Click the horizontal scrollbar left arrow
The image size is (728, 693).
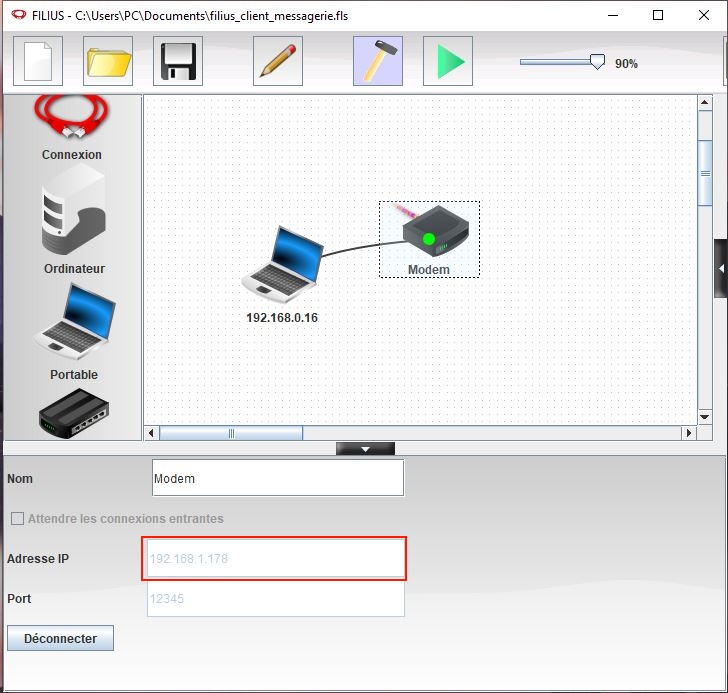(x=151, y=433)
